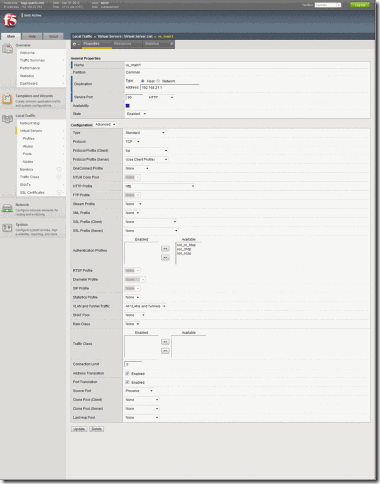Click the plus icon next to Traffic Class

pyautogui.click(x=59, y=177)
